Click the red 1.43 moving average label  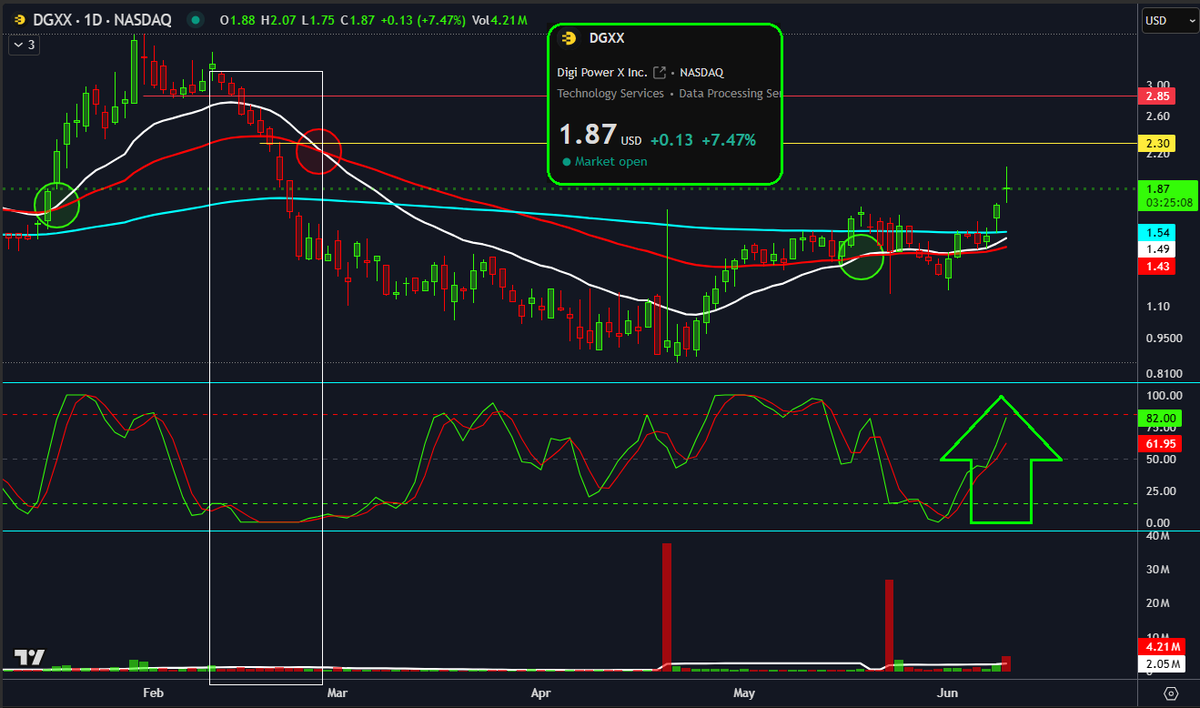1158,266
